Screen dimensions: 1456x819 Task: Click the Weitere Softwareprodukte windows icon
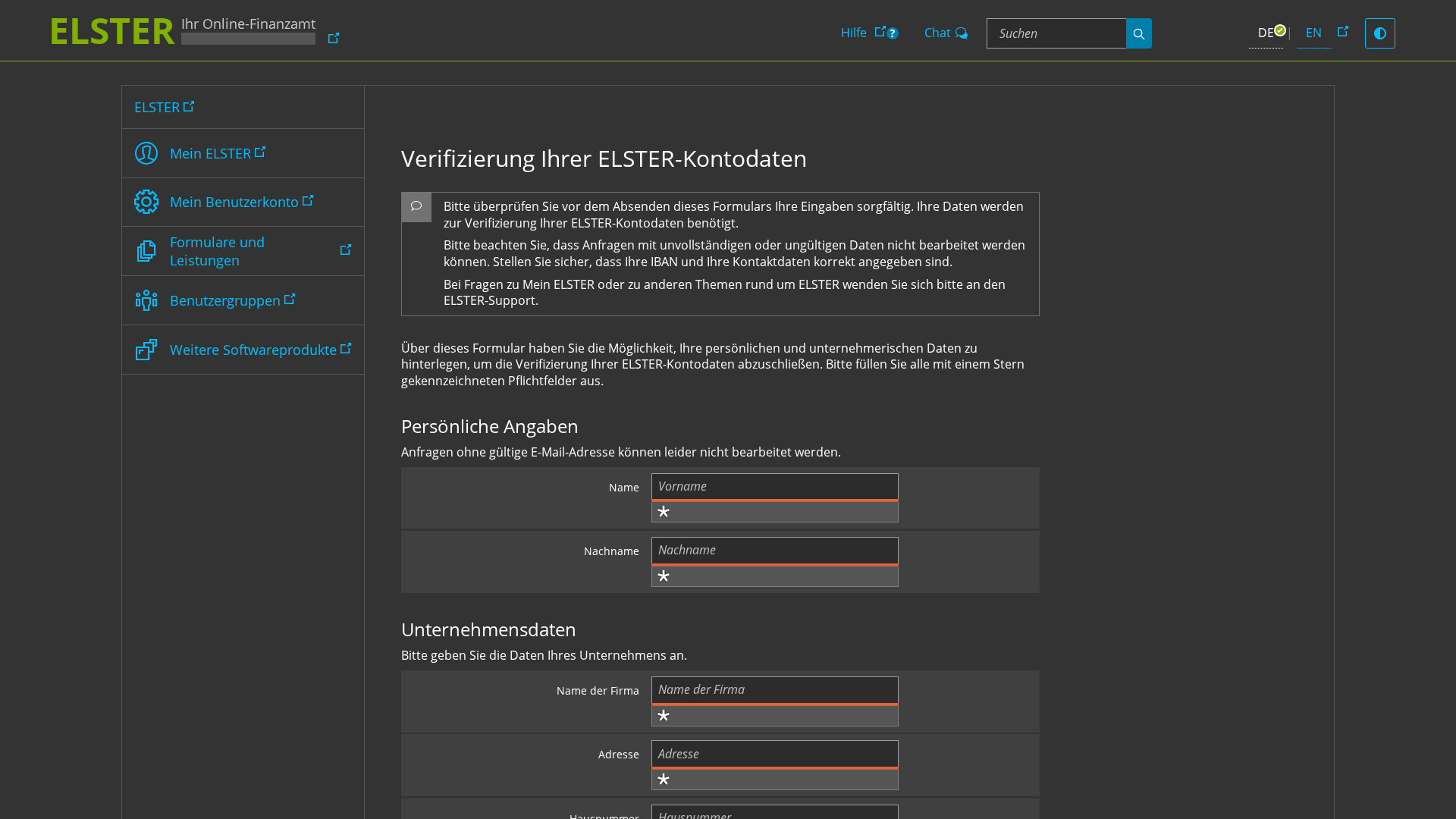(146, 350)
